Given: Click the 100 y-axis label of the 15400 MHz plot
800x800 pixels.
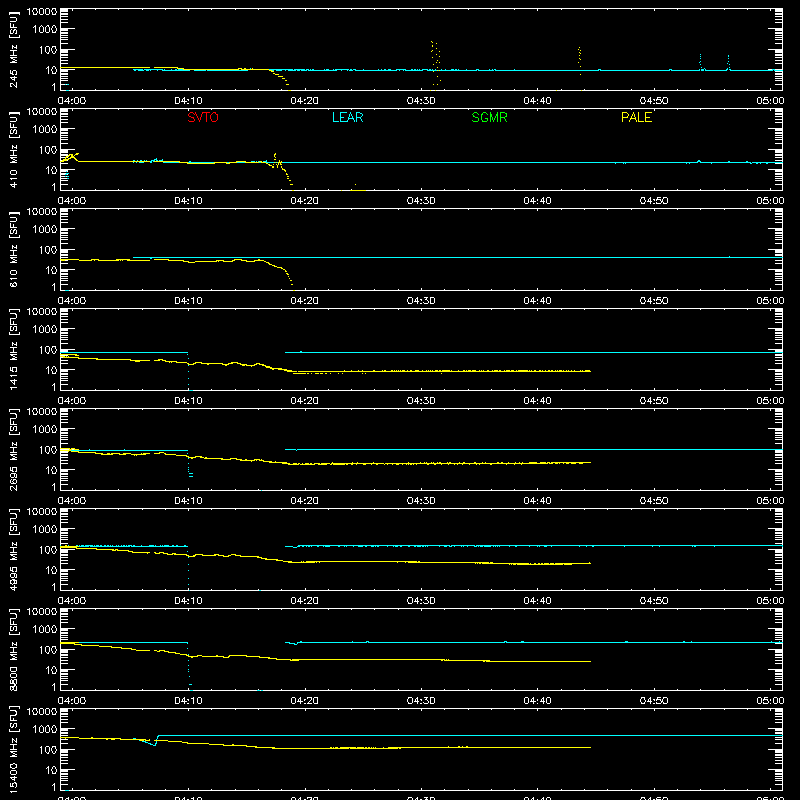Looking at the screenshot, I should pos(49,749).
